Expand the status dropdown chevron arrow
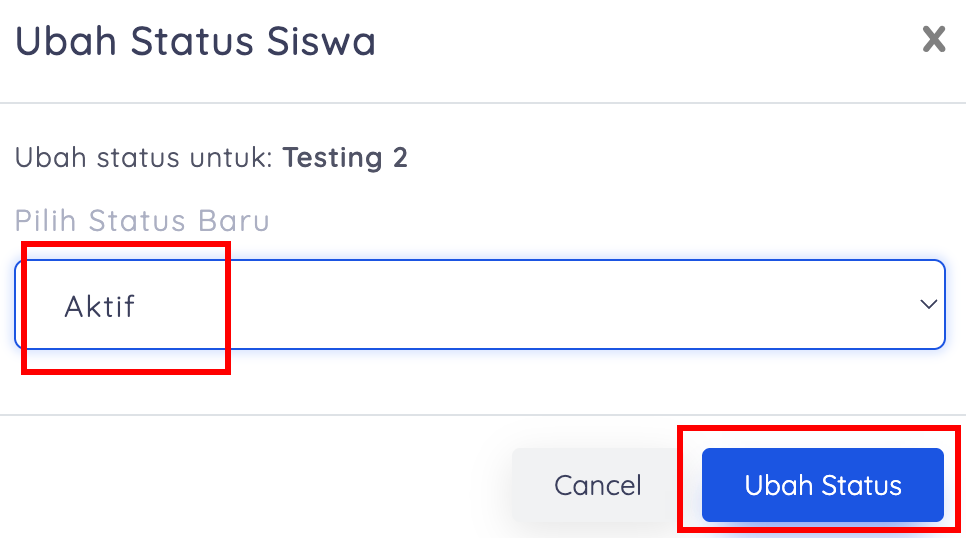Screen dimensions: 966x538 point(928,305)
